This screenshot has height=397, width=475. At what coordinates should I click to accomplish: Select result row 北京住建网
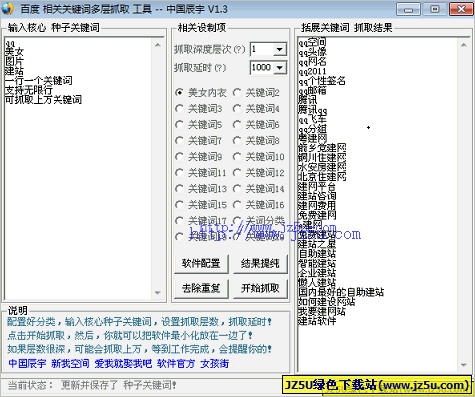tap(322, 177)
